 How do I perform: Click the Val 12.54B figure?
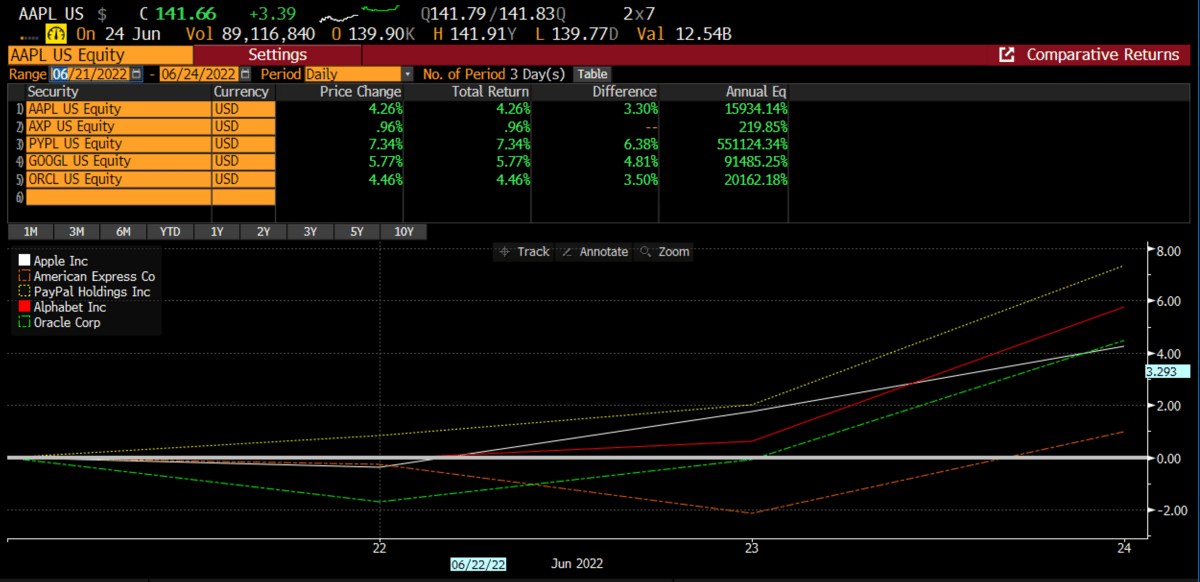[684, 34]
